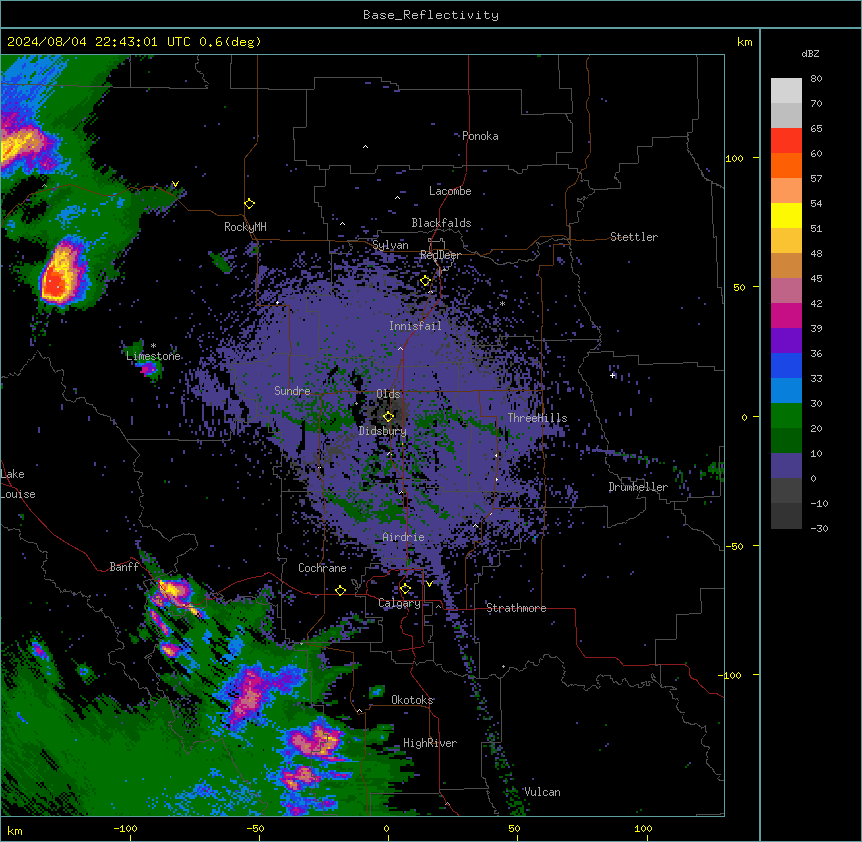Click the Drumheller label
Screen dimensions: 862x842
coord(638,487)
